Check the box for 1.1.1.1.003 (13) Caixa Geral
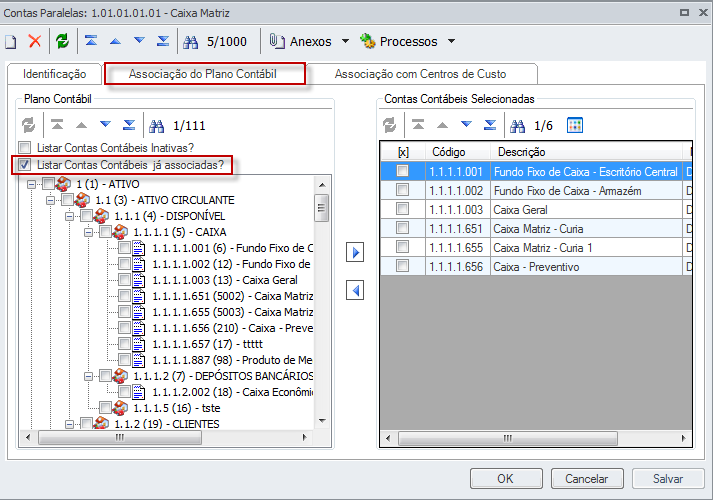Image resolution: width=713 pixels, height=500 pixels. click(124, 280)
